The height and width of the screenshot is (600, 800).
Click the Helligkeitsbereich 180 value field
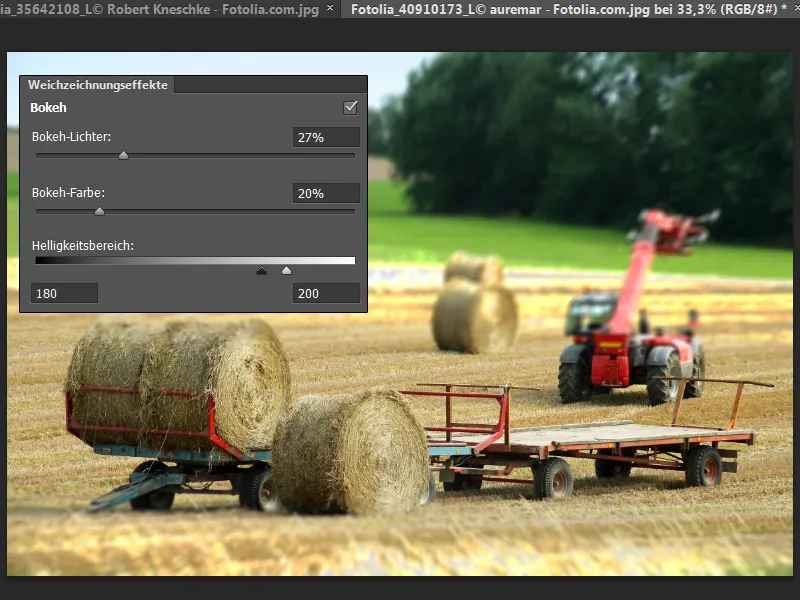click(64, 293)
